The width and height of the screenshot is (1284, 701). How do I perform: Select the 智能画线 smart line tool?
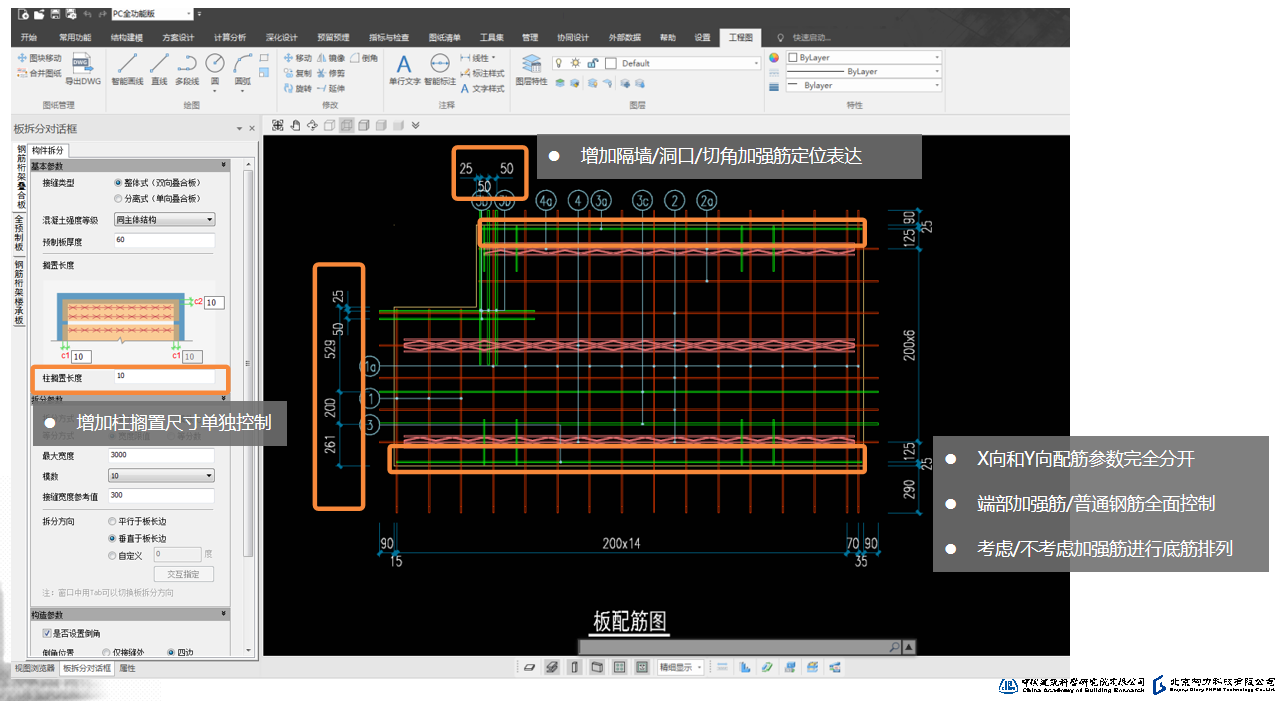click(x=127, y=68)
